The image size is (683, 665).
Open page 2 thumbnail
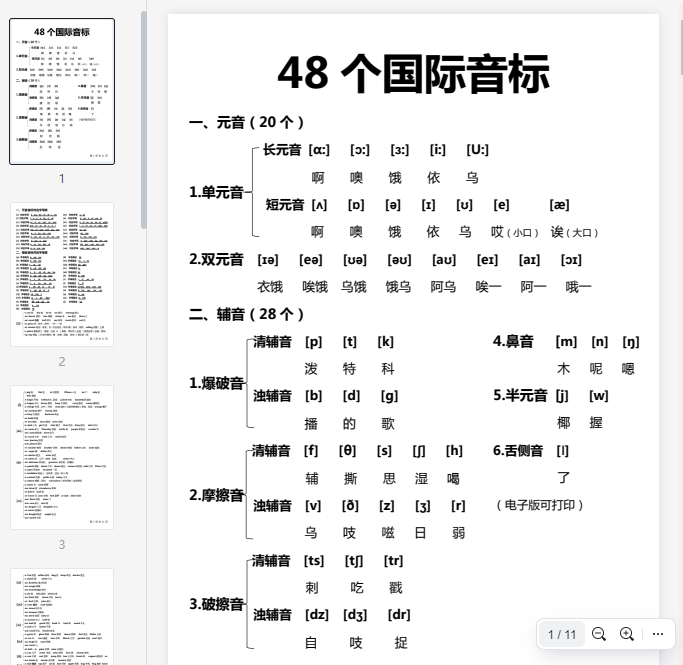(x=62, y=274)
